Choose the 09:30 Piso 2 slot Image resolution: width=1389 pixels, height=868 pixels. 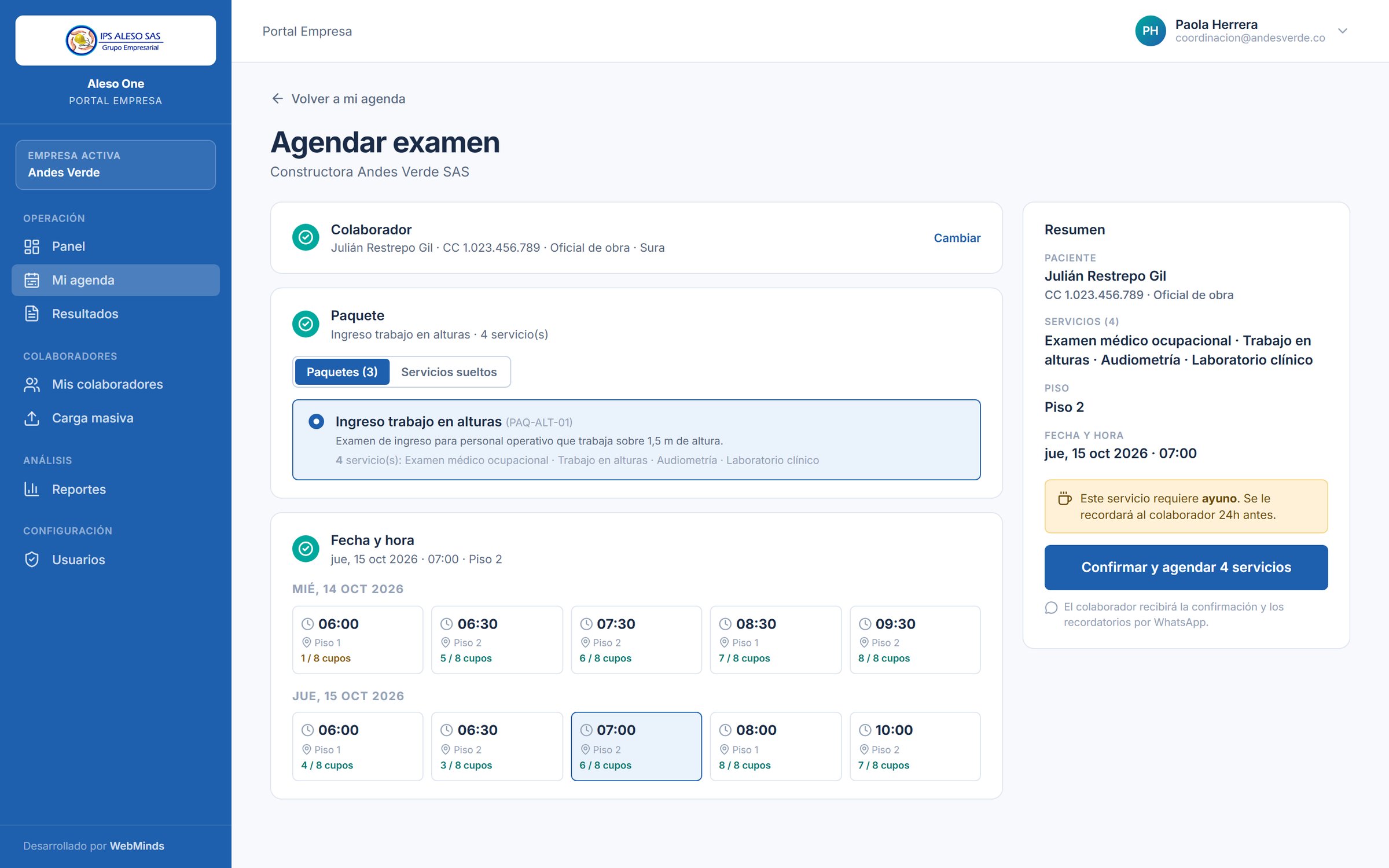pos(915,640)
